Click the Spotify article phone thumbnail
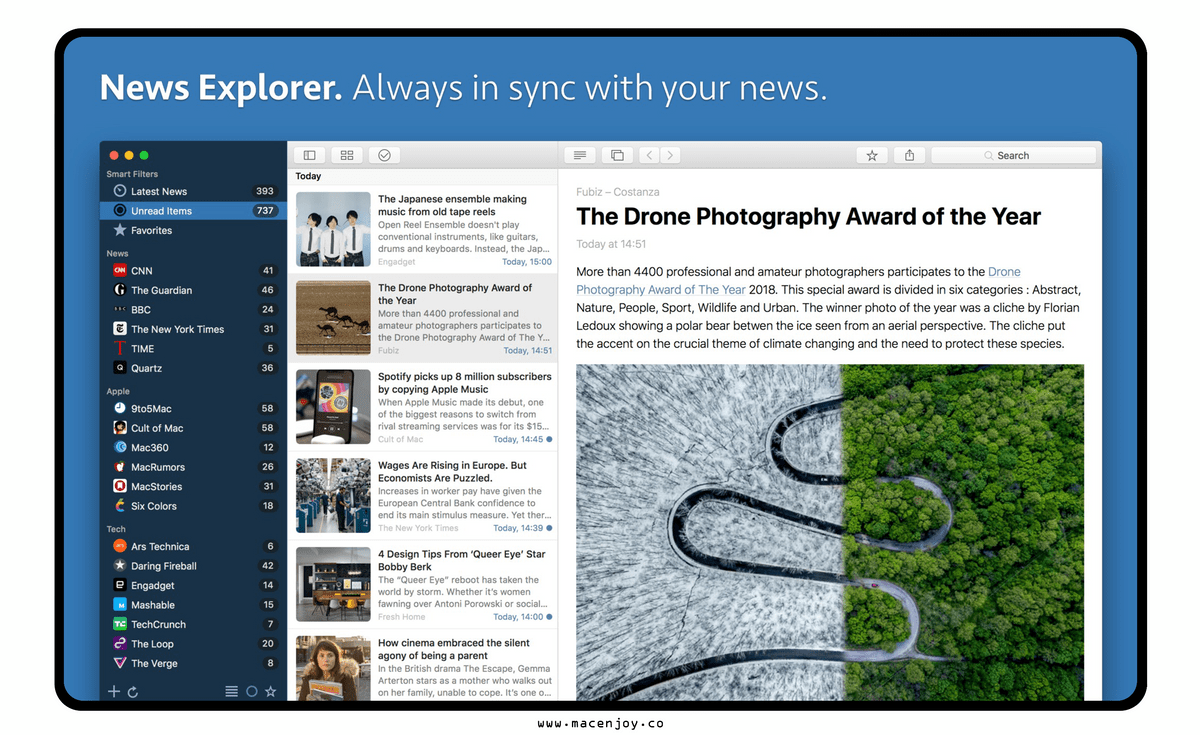1200x735 pixels. [x=333, y=407]
